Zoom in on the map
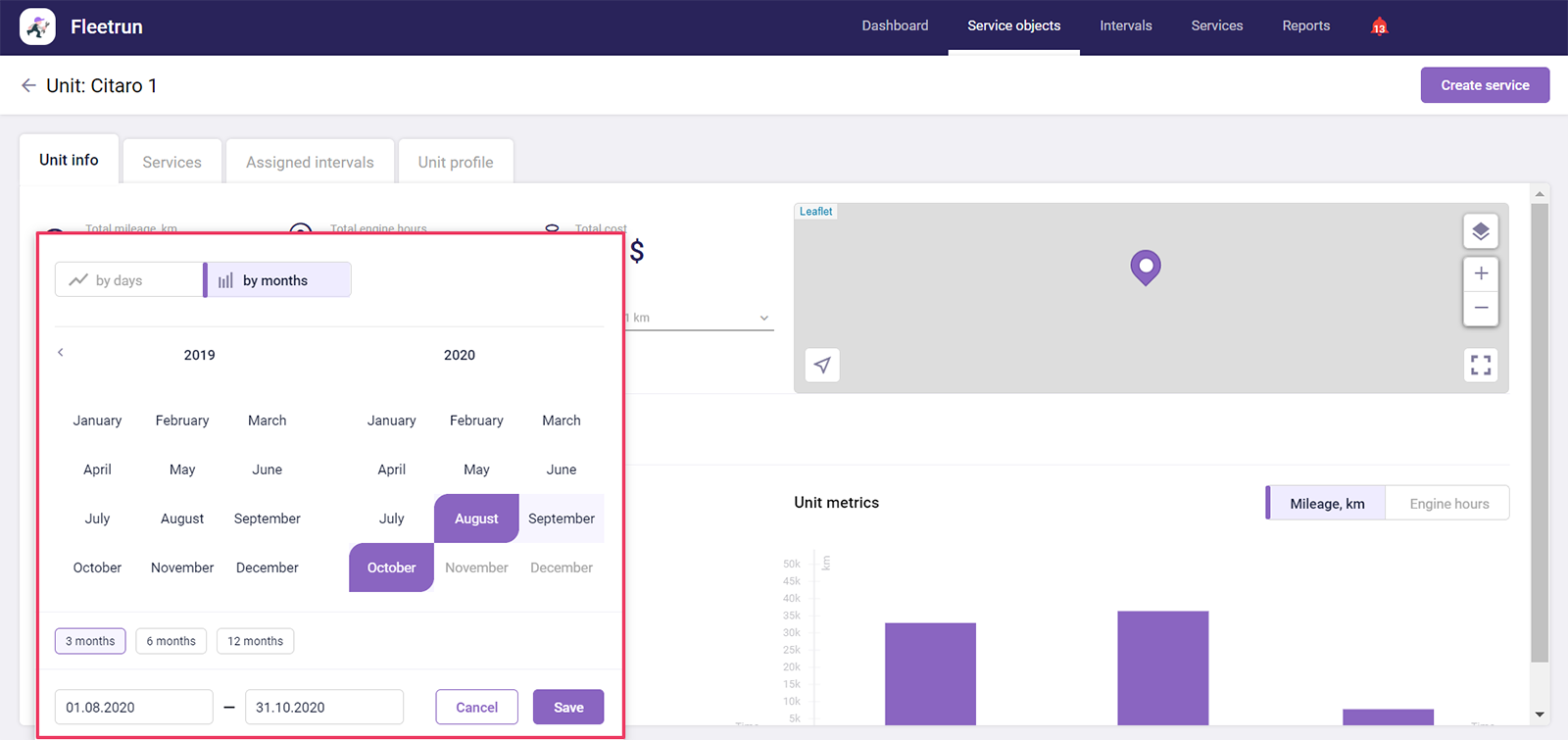1568x740 pixels. [x=1480, y=273]
